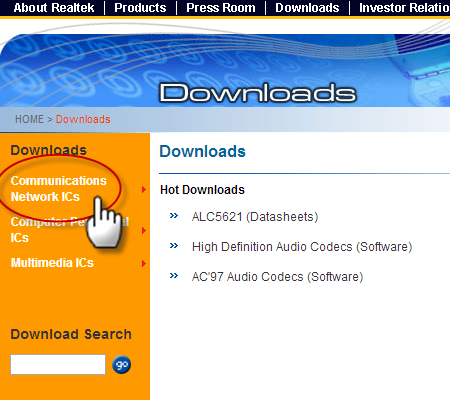The image size is (450, 400).
Task: Click the blue go search button
Action: pos(121,365)
